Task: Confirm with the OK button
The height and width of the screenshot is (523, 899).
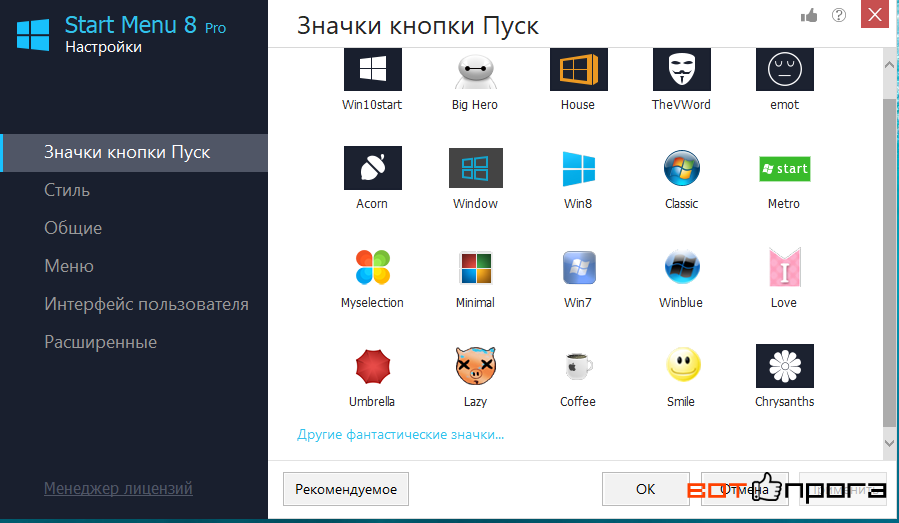Action: (646, 489)
